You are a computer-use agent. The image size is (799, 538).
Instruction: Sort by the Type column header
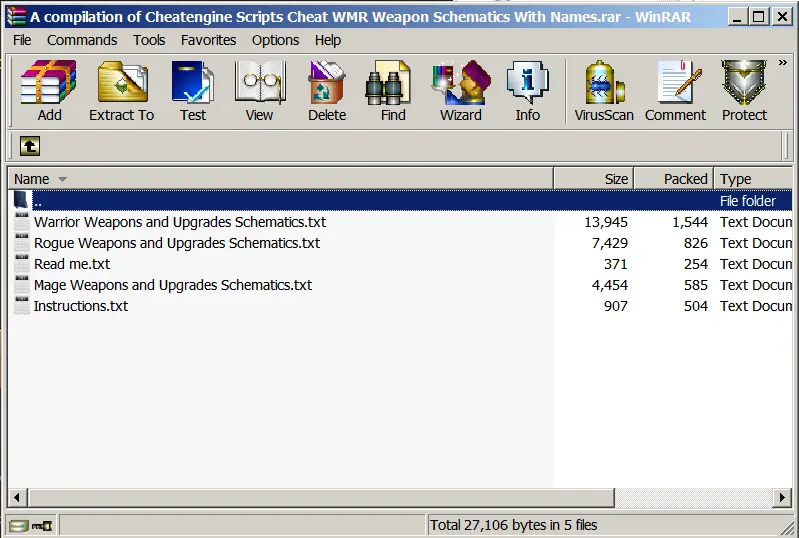[753, 179]
